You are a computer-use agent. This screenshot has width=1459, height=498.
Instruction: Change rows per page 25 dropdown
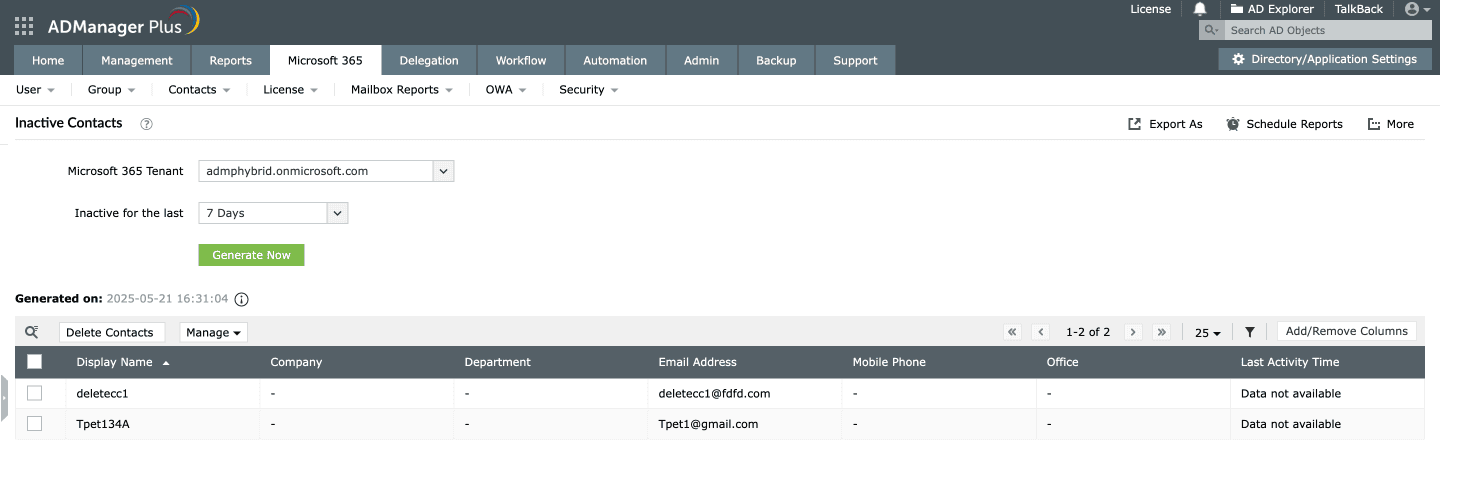[1208, 333]
